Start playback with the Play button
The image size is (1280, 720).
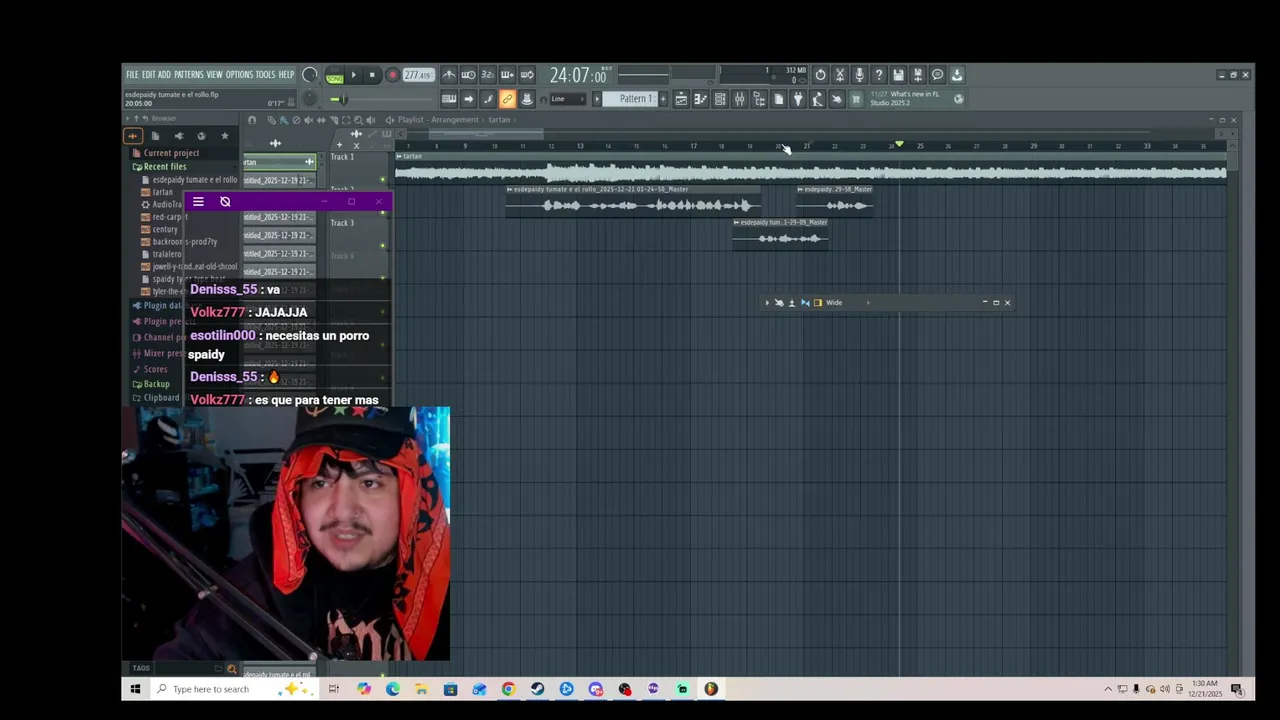click(353, 75)
